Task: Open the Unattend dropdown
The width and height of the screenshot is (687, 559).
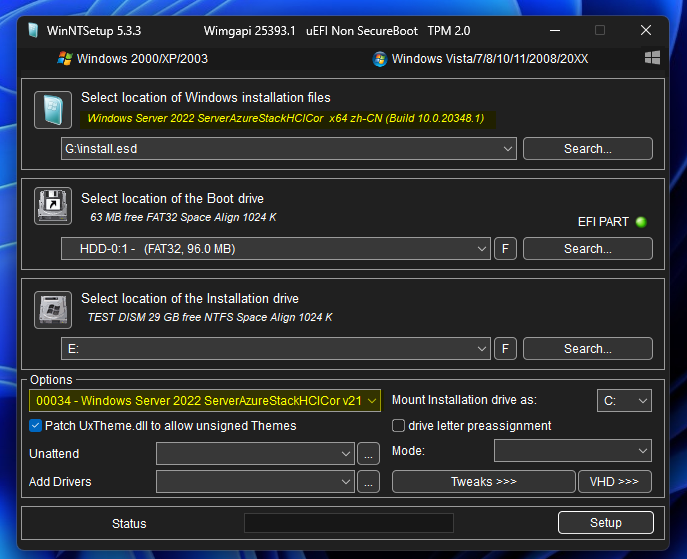Action: [x=255, y=453]
